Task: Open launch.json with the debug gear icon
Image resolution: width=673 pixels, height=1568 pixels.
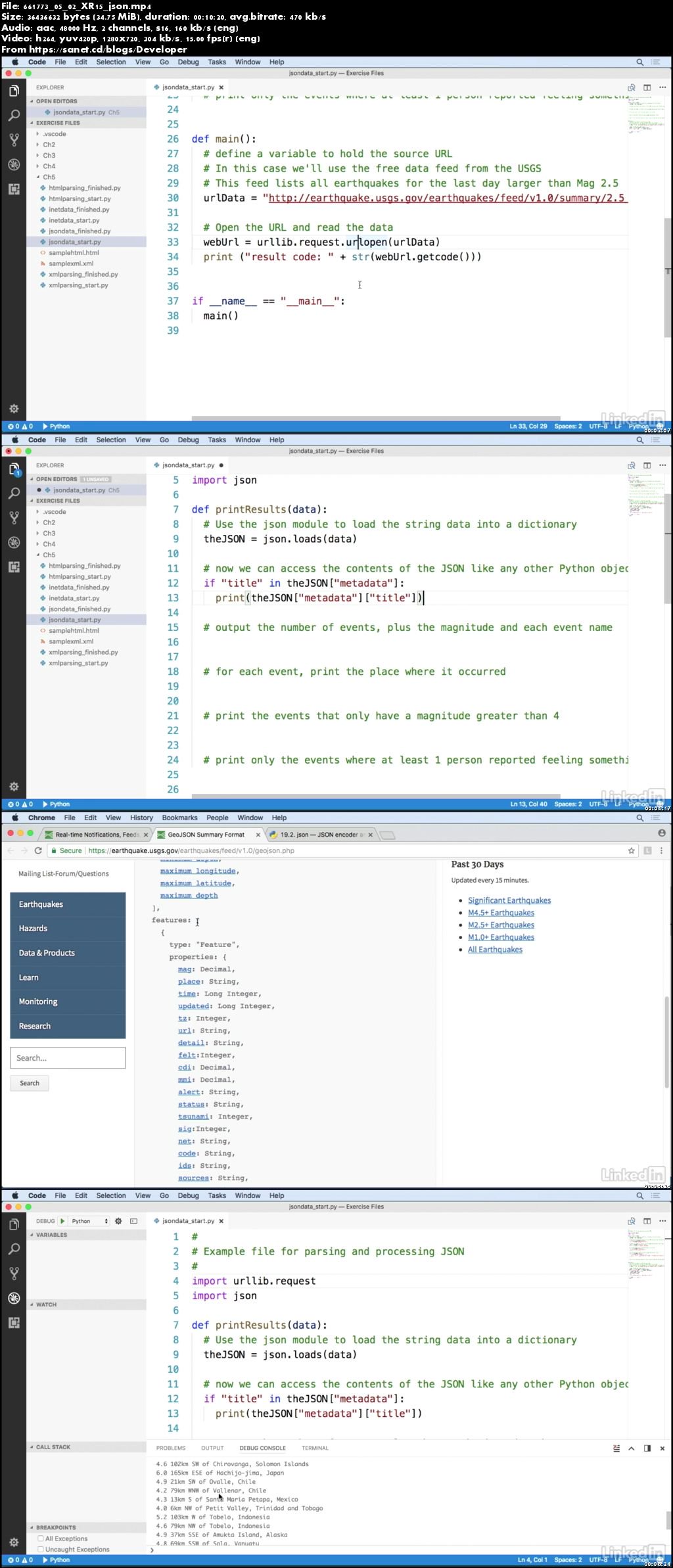Action: click(118, 1221)
